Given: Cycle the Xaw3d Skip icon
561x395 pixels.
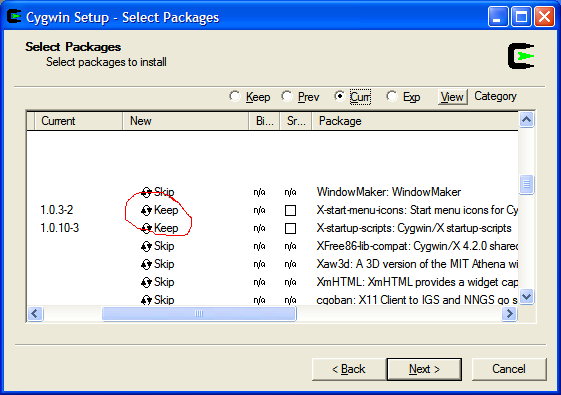Looking at the screenshot, I should [146, 264].
